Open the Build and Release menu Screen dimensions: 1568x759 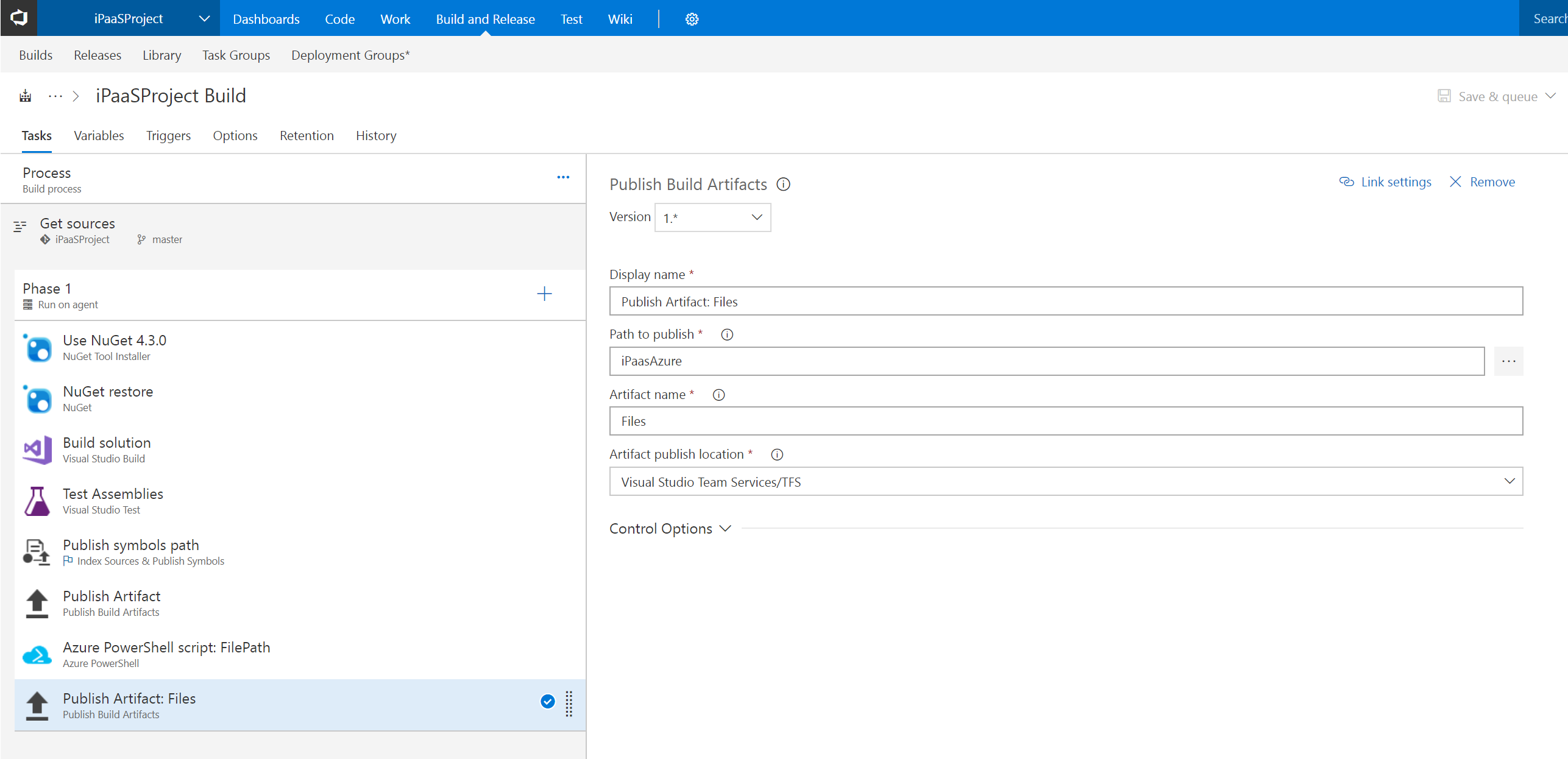(485, 19)
